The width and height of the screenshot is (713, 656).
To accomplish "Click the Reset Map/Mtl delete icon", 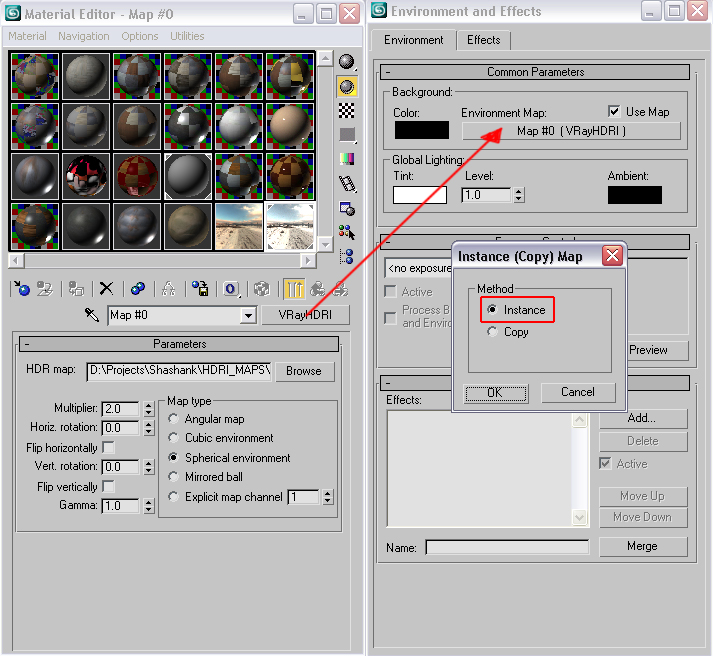I will 106,289.
